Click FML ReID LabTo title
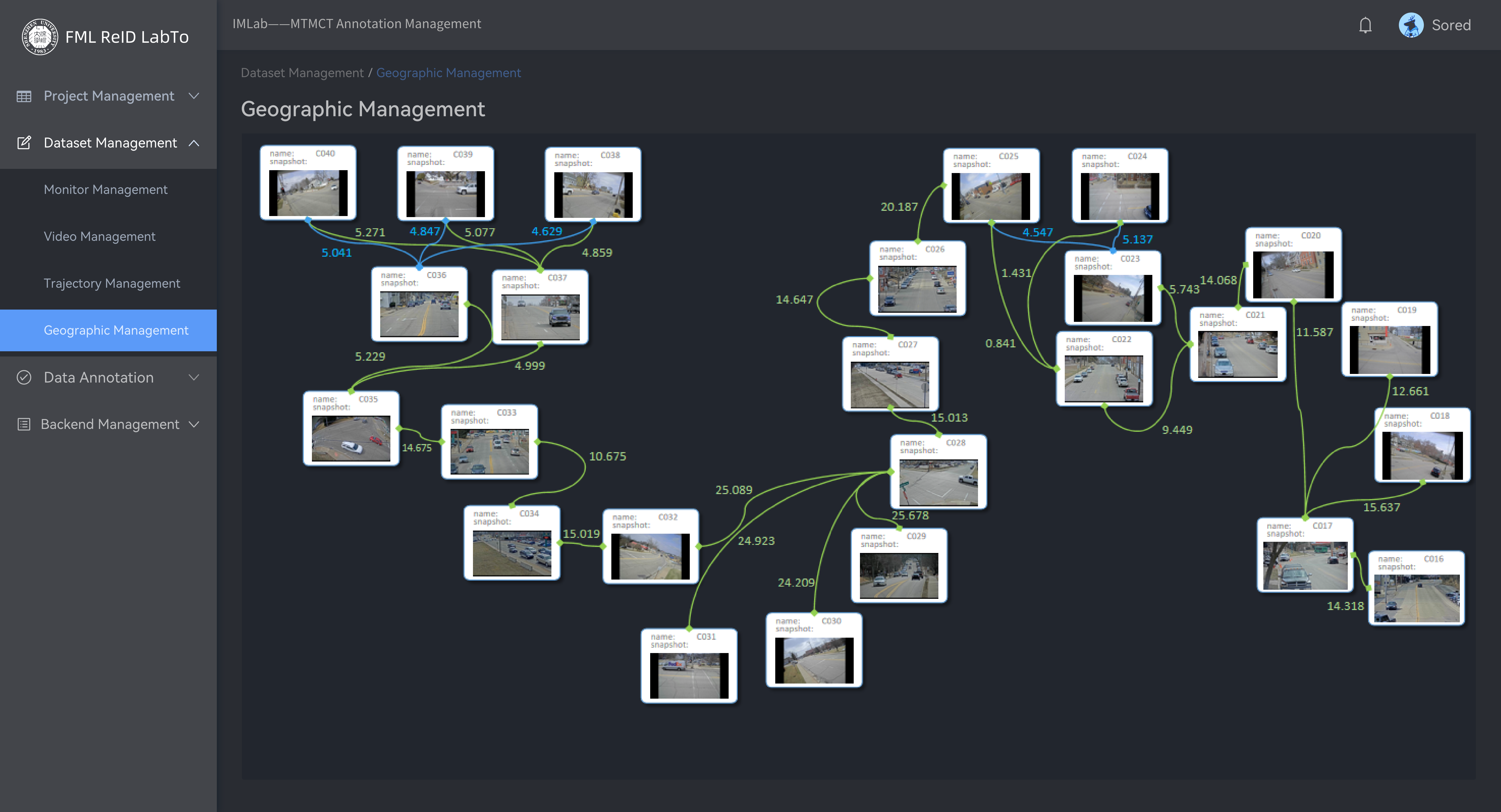This screenshot has width=1501, height=812. [x=127, y=37]
